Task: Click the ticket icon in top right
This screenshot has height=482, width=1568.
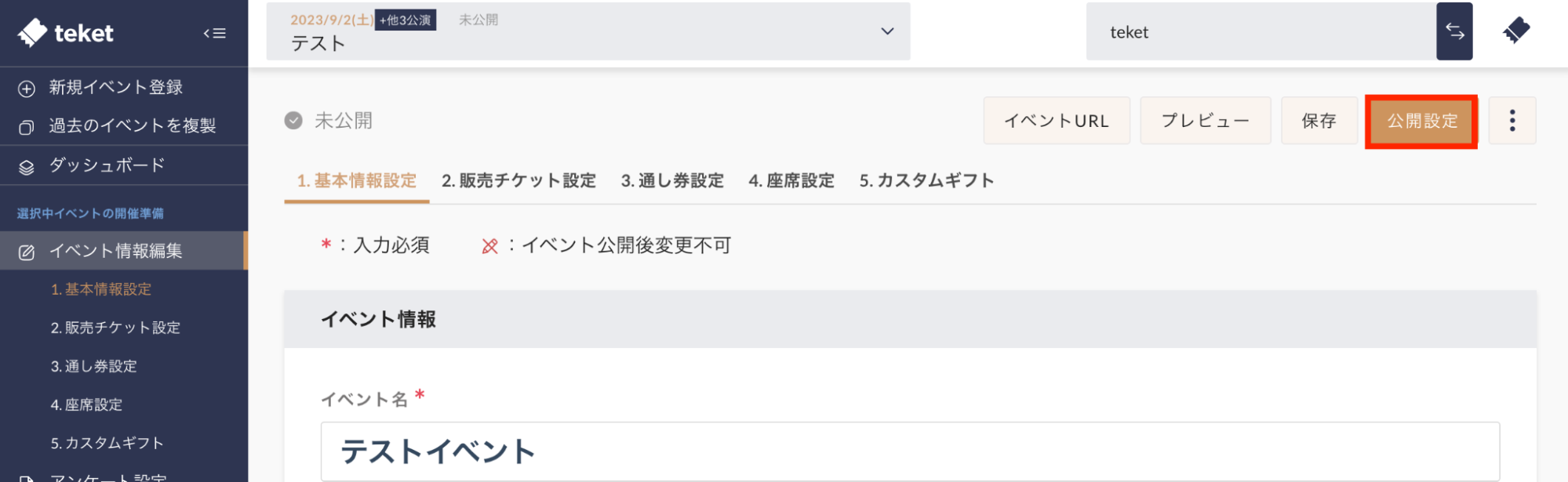Action: click(x=1516, y=31)
